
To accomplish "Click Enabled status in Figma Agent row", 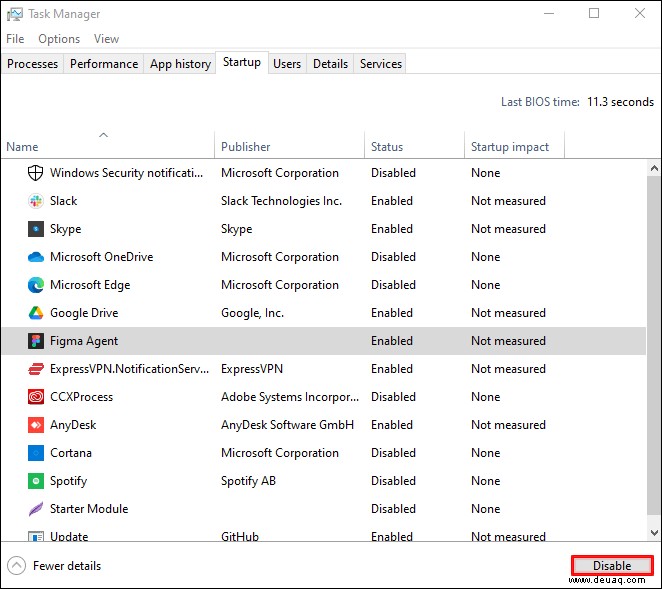I will click(392, 341).
